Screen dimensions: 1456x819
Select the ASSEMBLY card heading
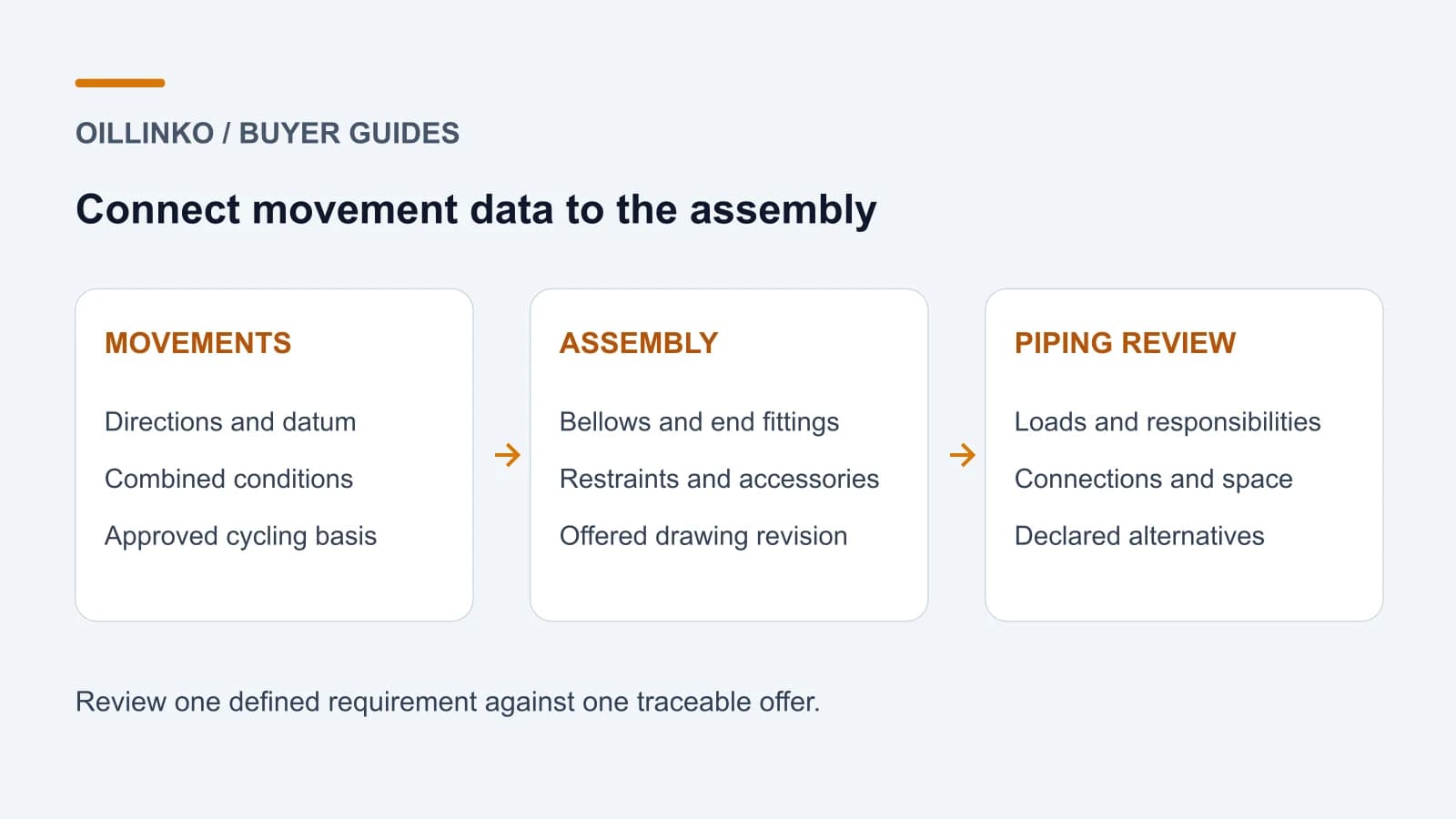[x=639, y=343]
